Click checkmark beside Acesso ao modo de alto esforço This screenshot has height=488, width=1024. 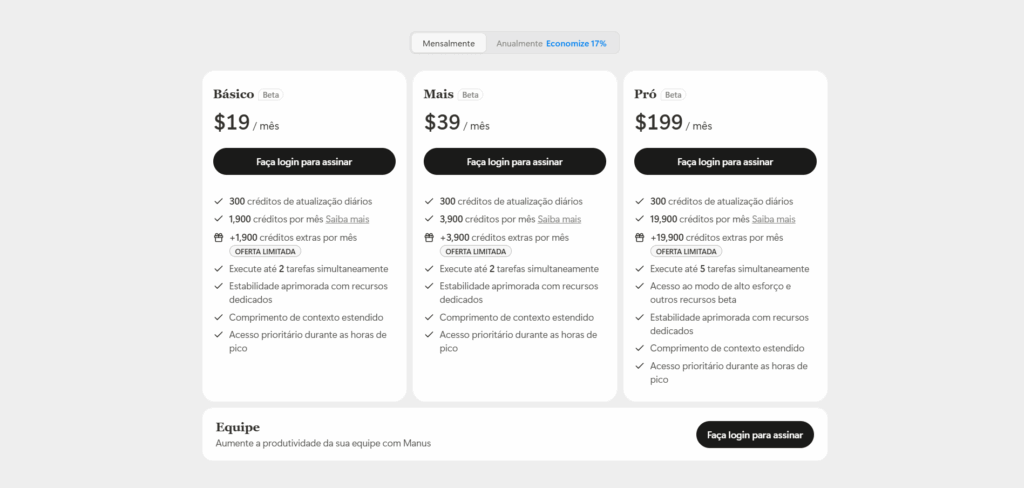[x=639, y=286]
